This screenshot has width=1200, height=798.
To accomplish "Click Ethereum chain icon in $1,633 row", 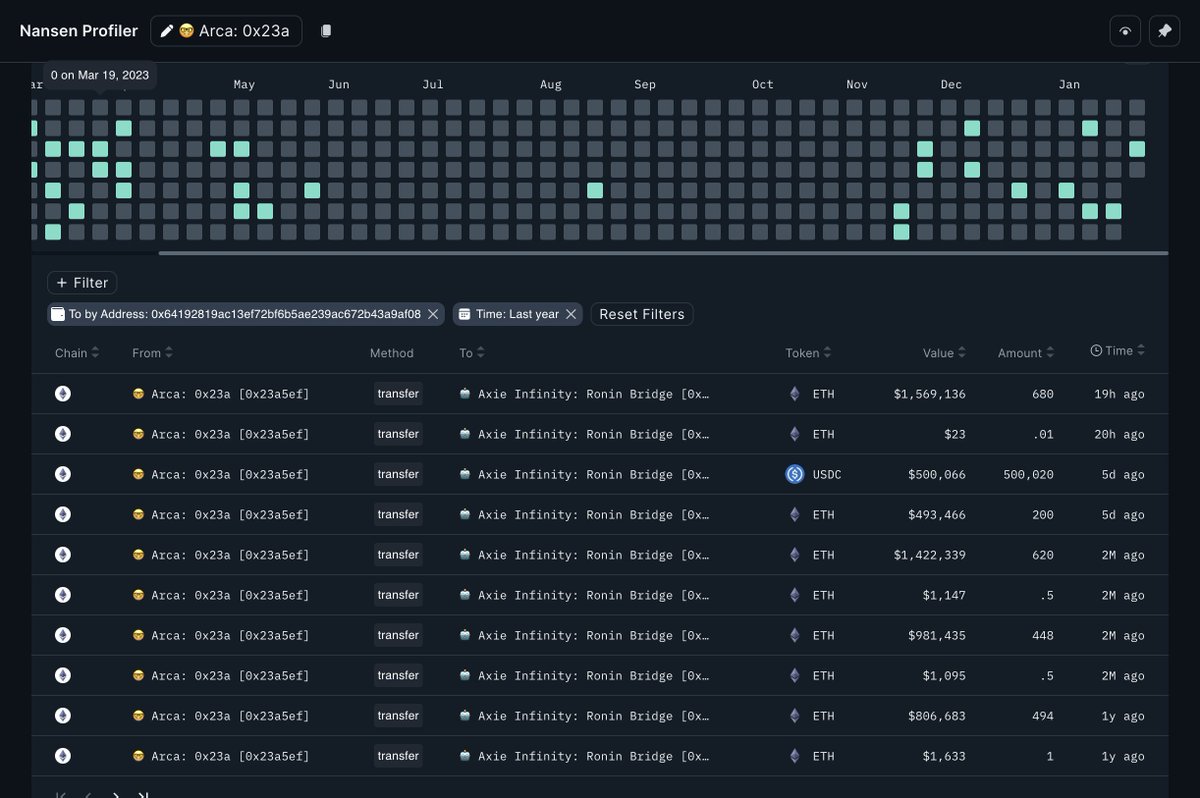I will pos(63,756).
